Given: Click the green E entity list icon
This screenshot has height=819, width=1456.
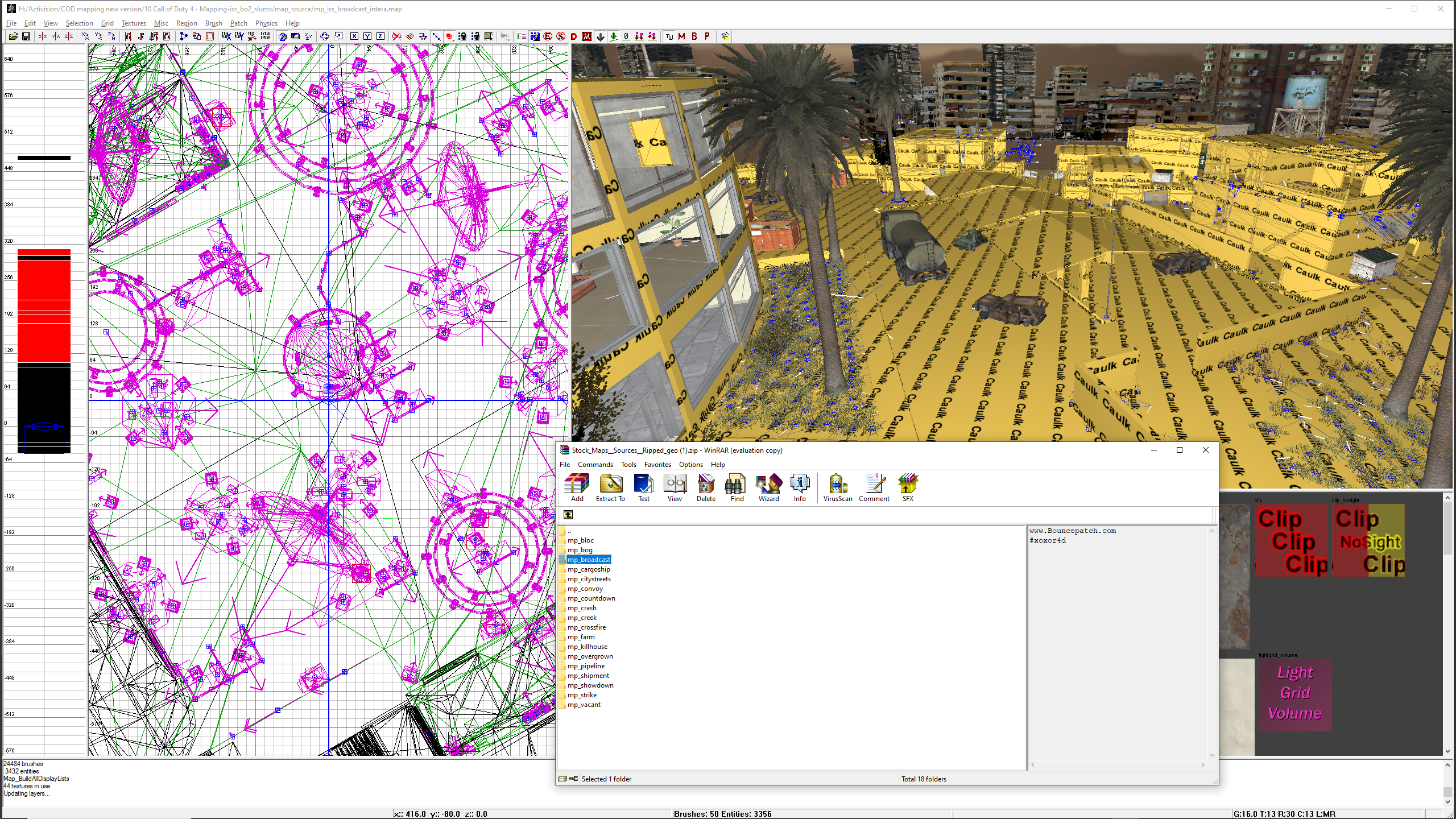Looking at the screenshot, I should coord(522,36).
